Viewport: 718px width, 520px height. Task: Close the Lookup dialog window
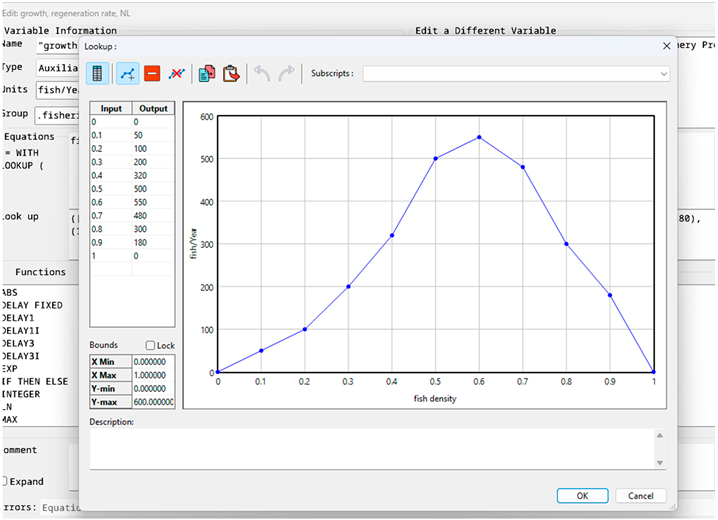pos(667,46)
